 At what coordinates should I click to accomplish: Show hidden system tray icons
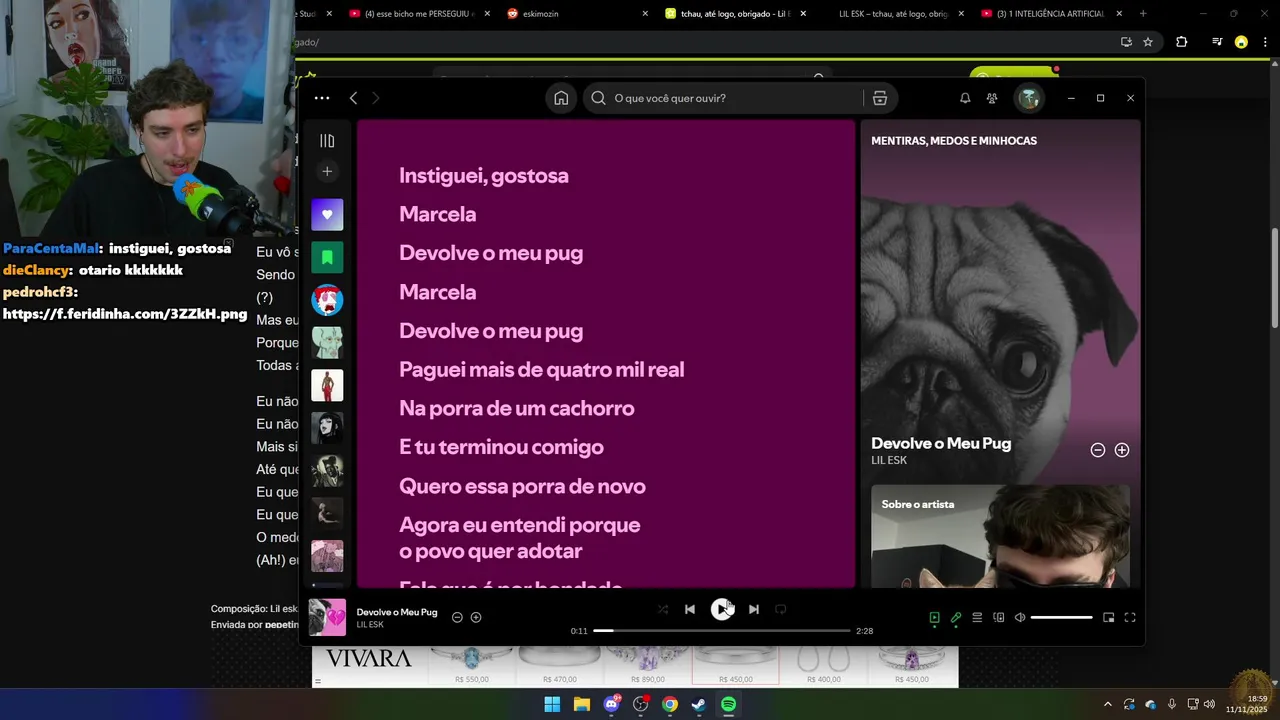click(1107, 704)
